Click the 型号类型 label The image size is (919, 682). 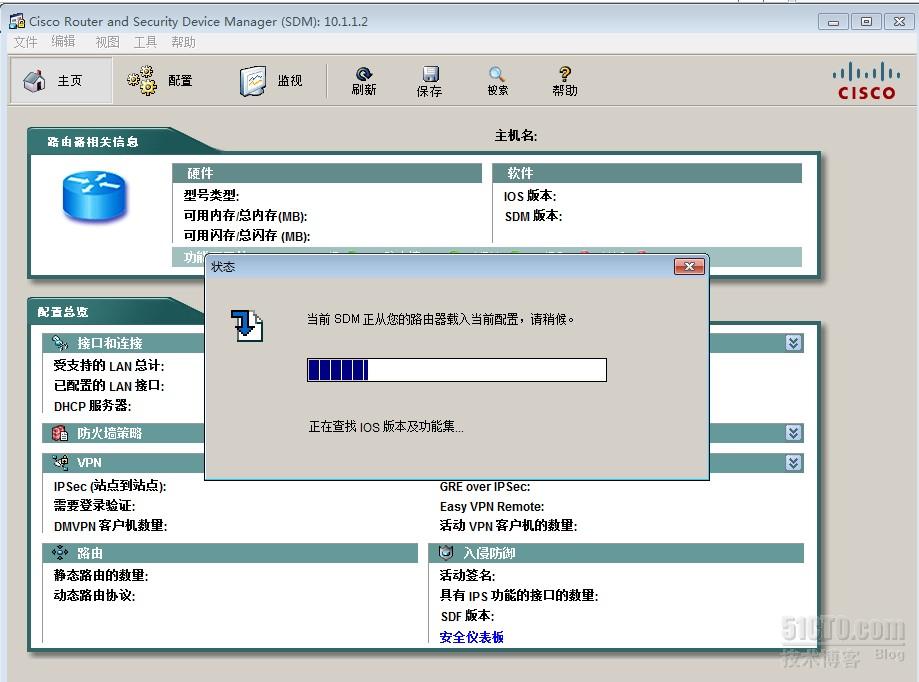pyautogui.click(x=212, y=195)
